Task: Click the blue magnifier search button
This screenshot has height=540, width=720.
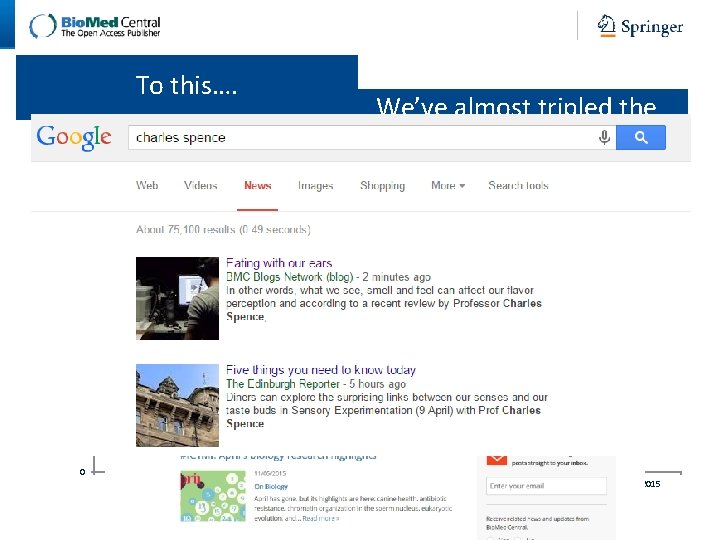Action: click(x=641, y=137)
